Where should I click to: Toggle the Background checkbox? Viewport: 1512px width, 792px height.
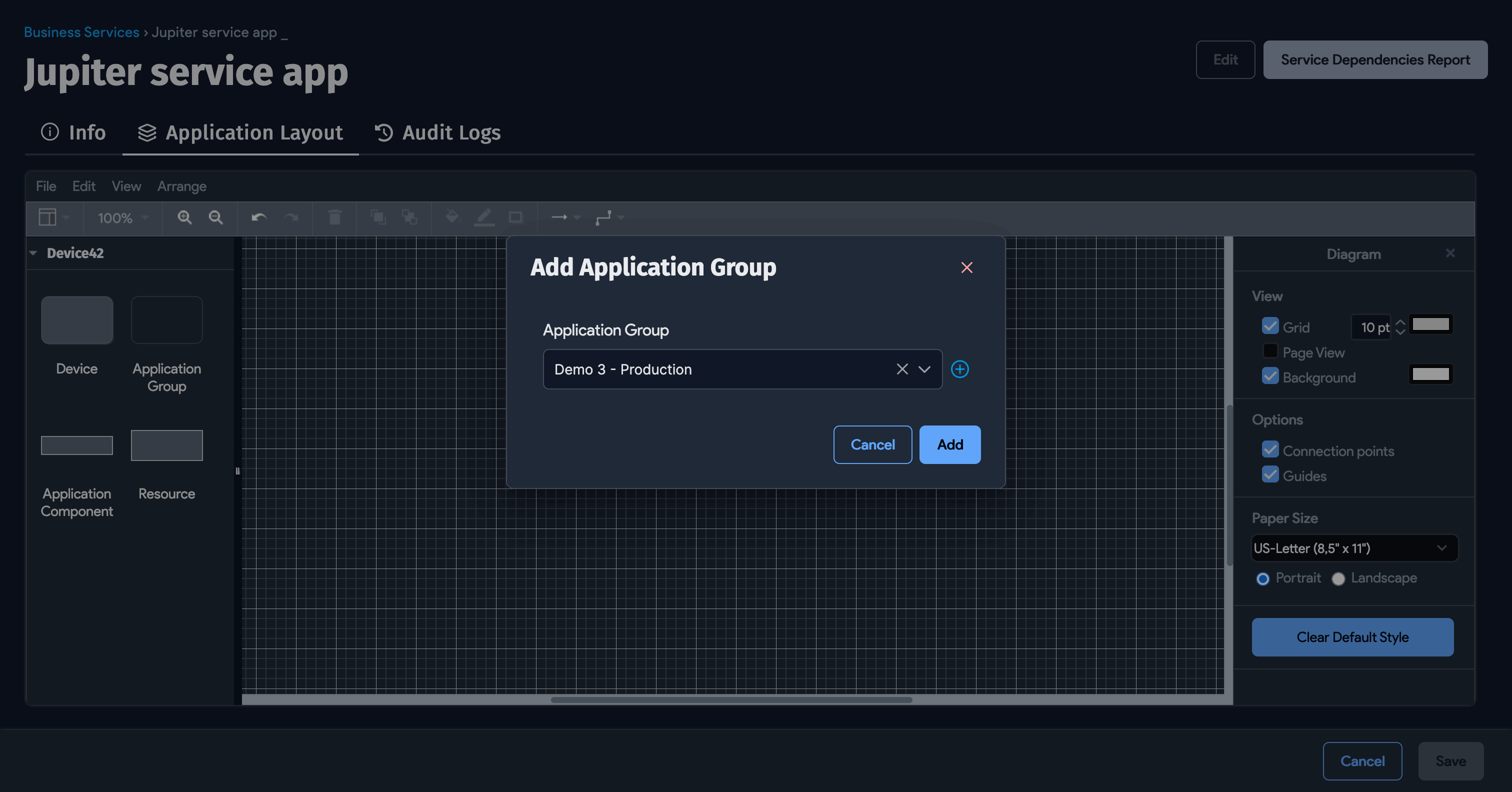coord(1270,375)
